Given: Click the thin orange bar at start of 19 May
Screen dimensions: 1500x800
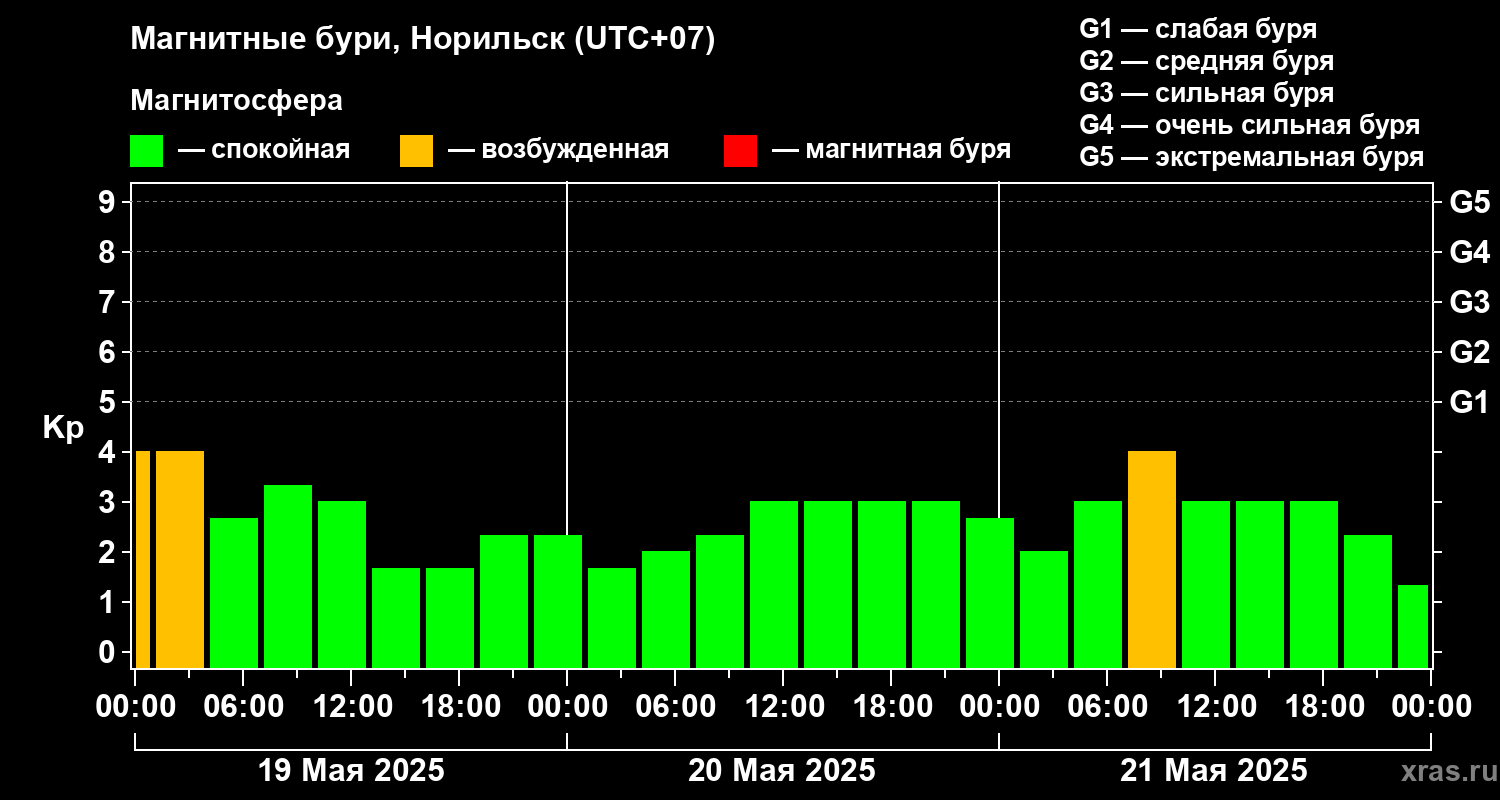Looking at the screenshot, I should (142, 559).
